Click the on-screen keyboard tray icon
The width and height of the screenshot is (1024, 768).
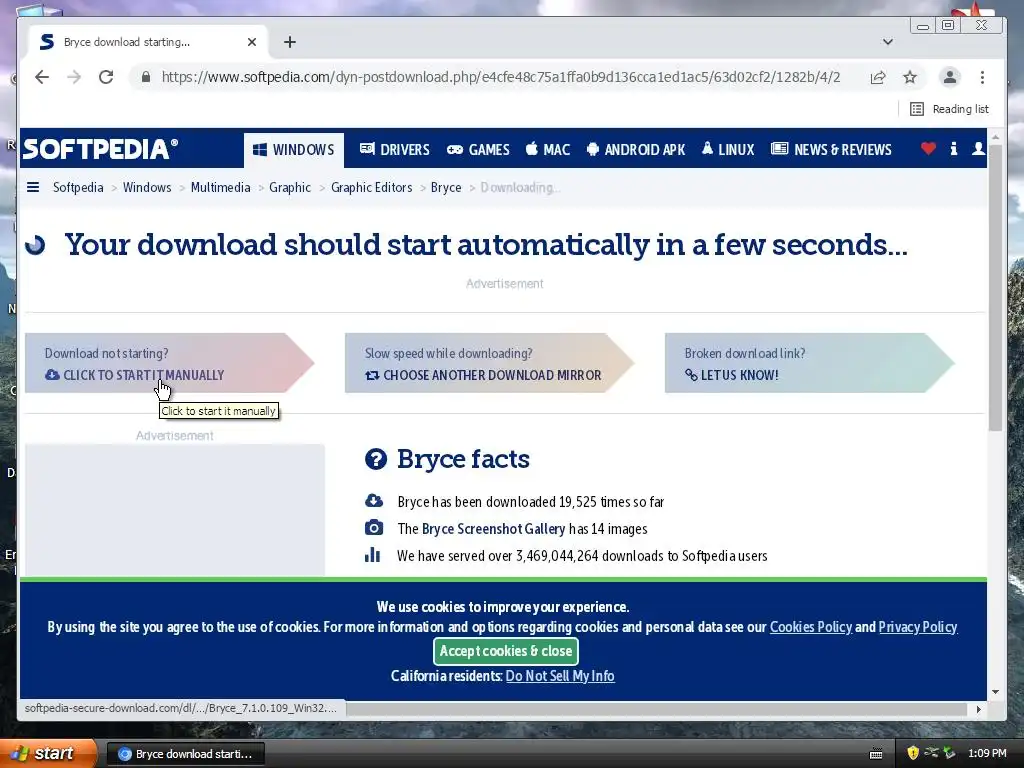pyautogui.click(x=876, y=754)
